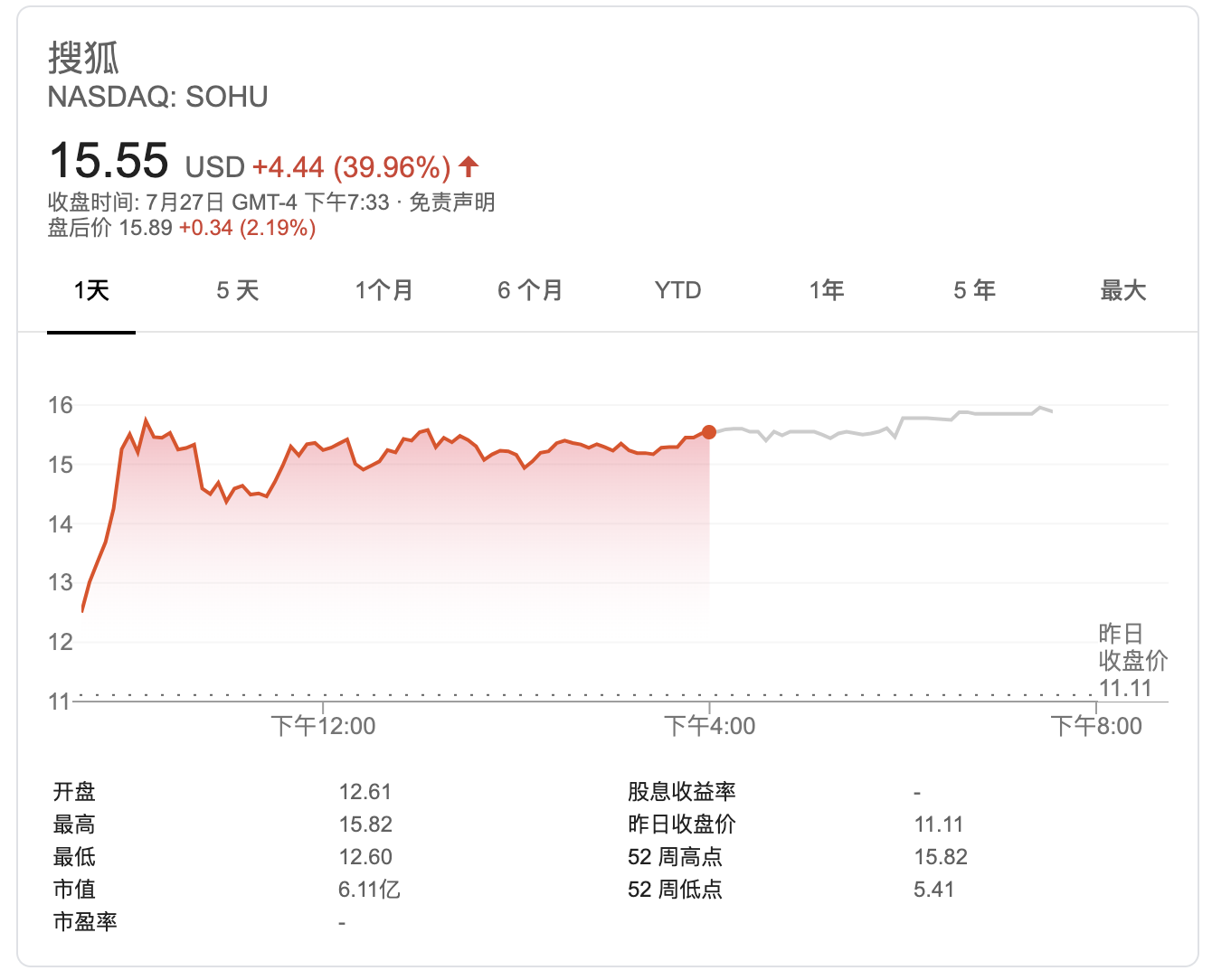
Task: Click the 52 周高点 value 15.82
Action: coord(941,856)
